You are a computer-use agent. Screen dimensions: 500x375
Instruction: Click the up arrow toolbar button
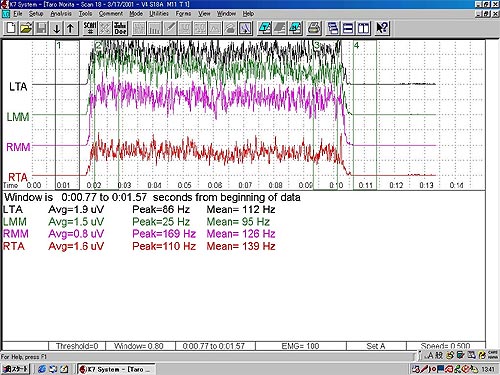click(71, 28)
